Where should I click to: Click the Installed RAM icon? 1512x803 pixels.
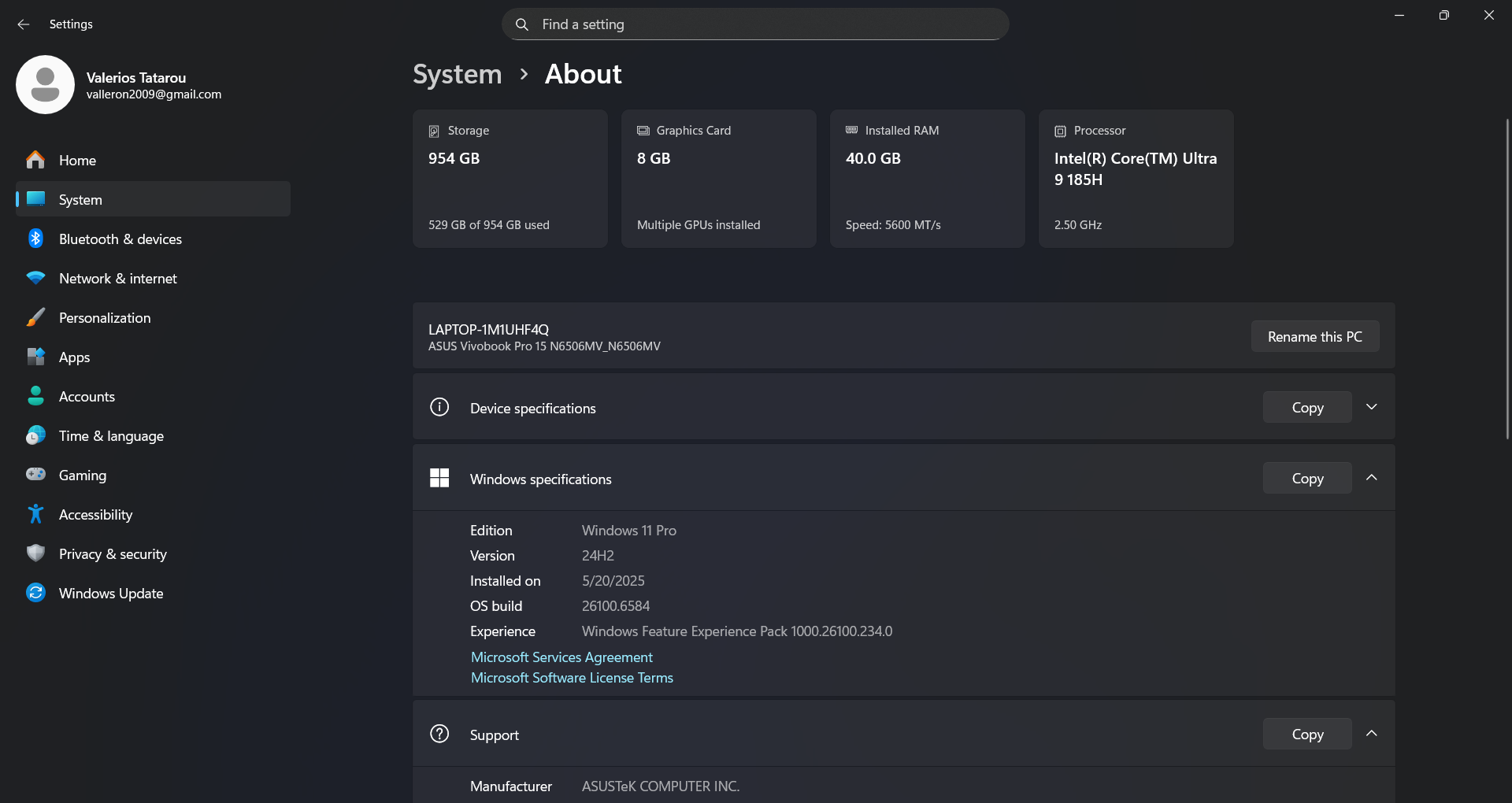pos(852,130)
